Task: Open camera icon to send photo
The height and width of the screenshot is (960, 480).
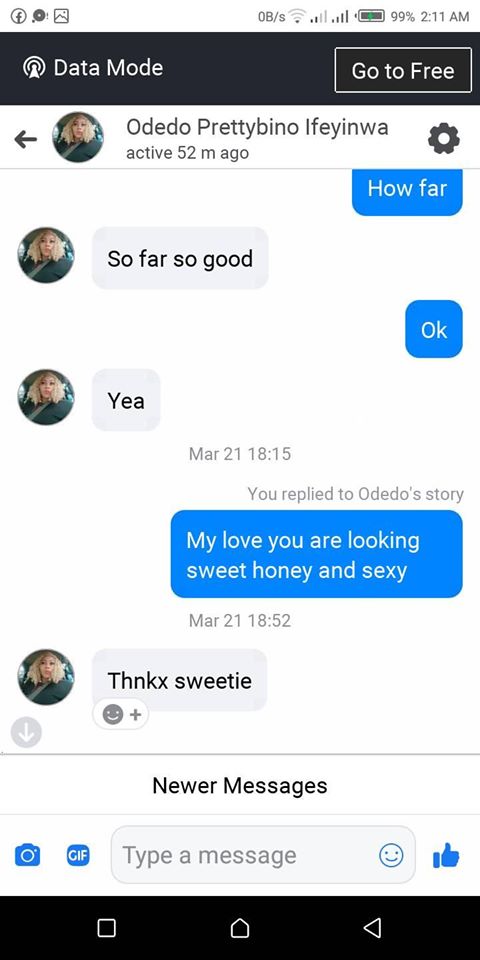Action: (27, 855)
